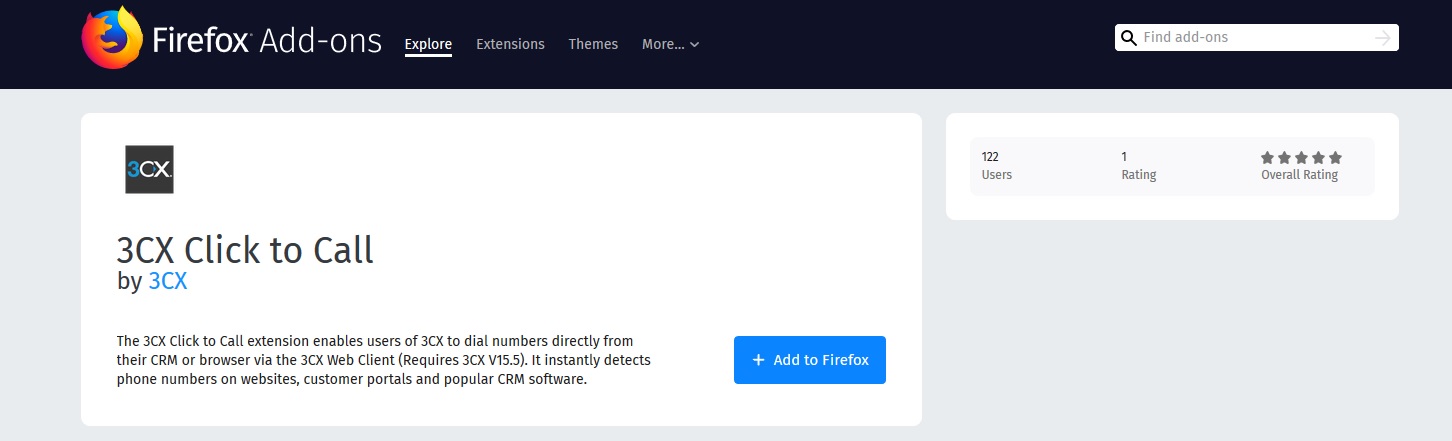Go to the Extensions section
The width and height of the screenshot is (1452, 441).
point(510,44)
